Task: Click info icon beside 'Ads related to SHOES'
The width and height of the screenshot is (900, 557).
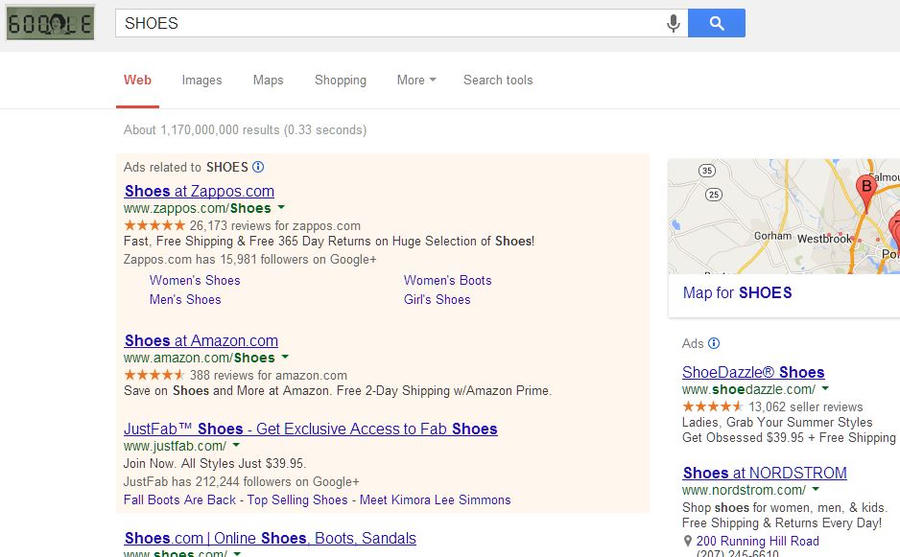Action: pos(258,167)
